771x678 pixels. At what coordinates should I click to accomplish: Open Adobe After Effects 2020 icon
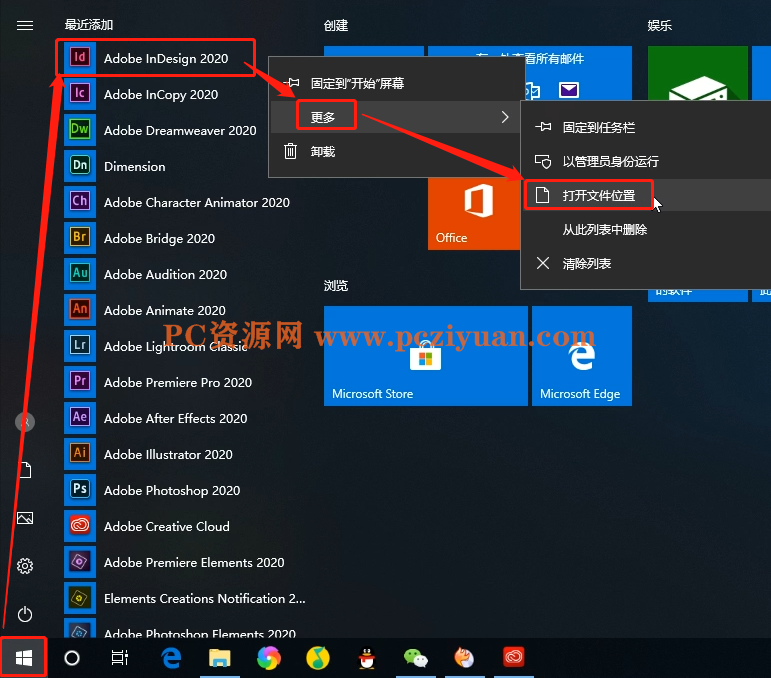click(80, 417)
